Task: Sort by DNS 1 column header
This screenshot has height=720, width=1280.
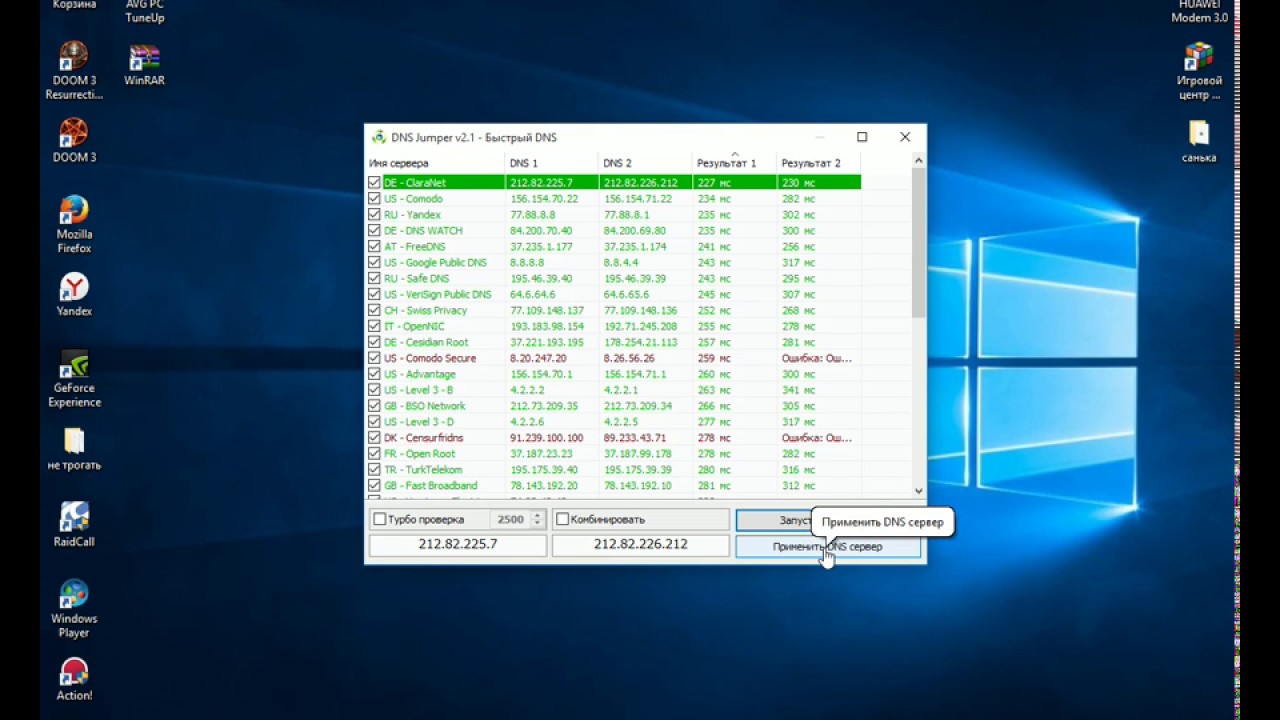Action: click(552, 163)
